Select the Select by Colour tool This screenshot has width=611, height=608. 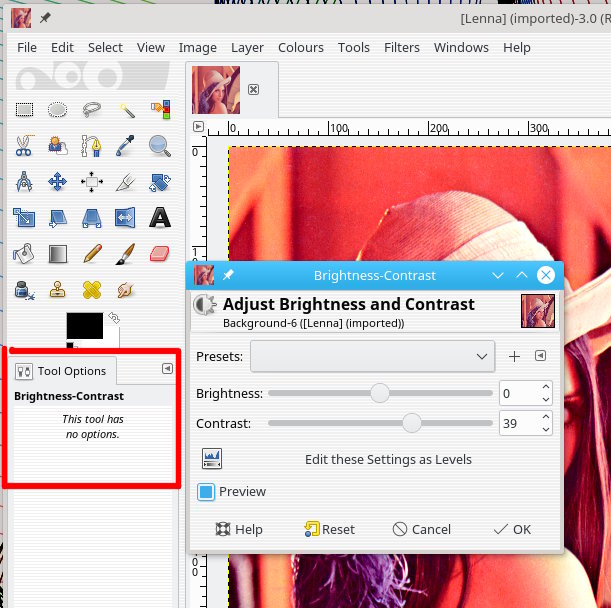(x=160, y=110)
